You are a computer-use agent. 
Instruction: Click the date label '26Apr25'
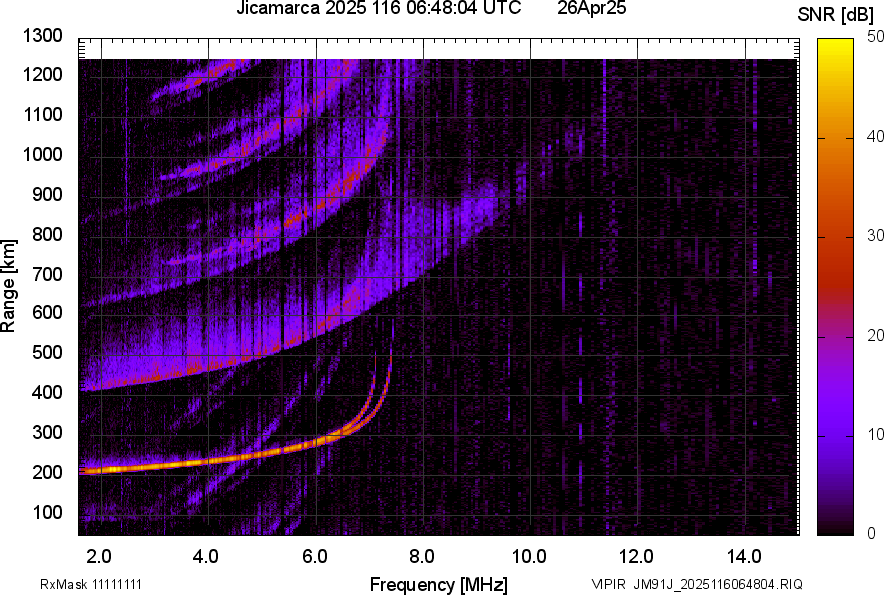[592, 8]
